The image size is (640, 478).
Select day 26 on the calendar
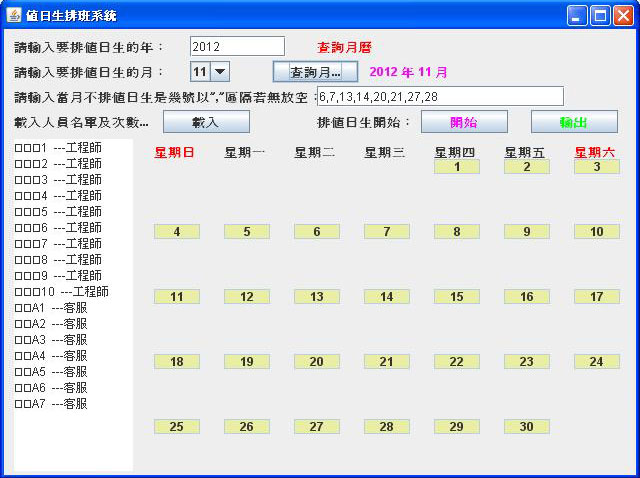tap(247, 427)
